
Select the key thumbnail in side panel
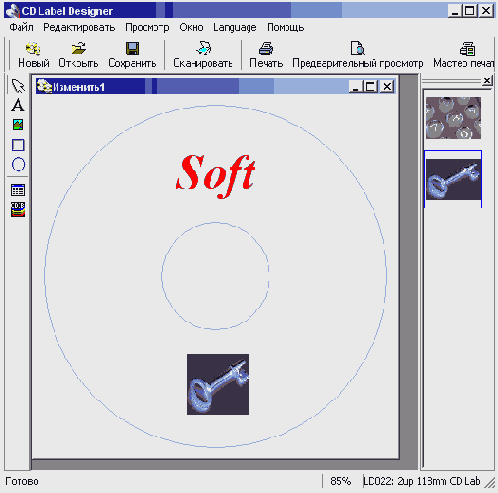[453, 179]
